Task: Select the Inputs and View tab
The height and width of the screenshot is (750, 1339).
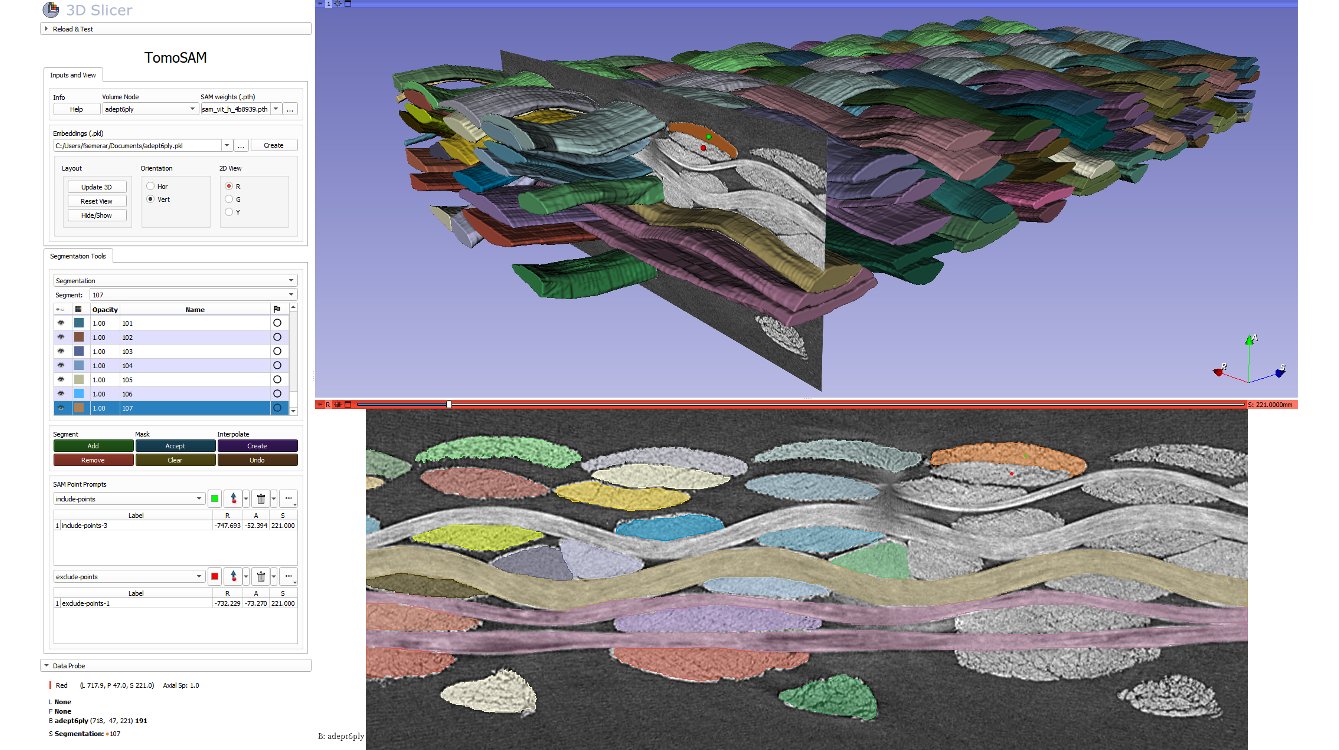Action: coord(72,75)
